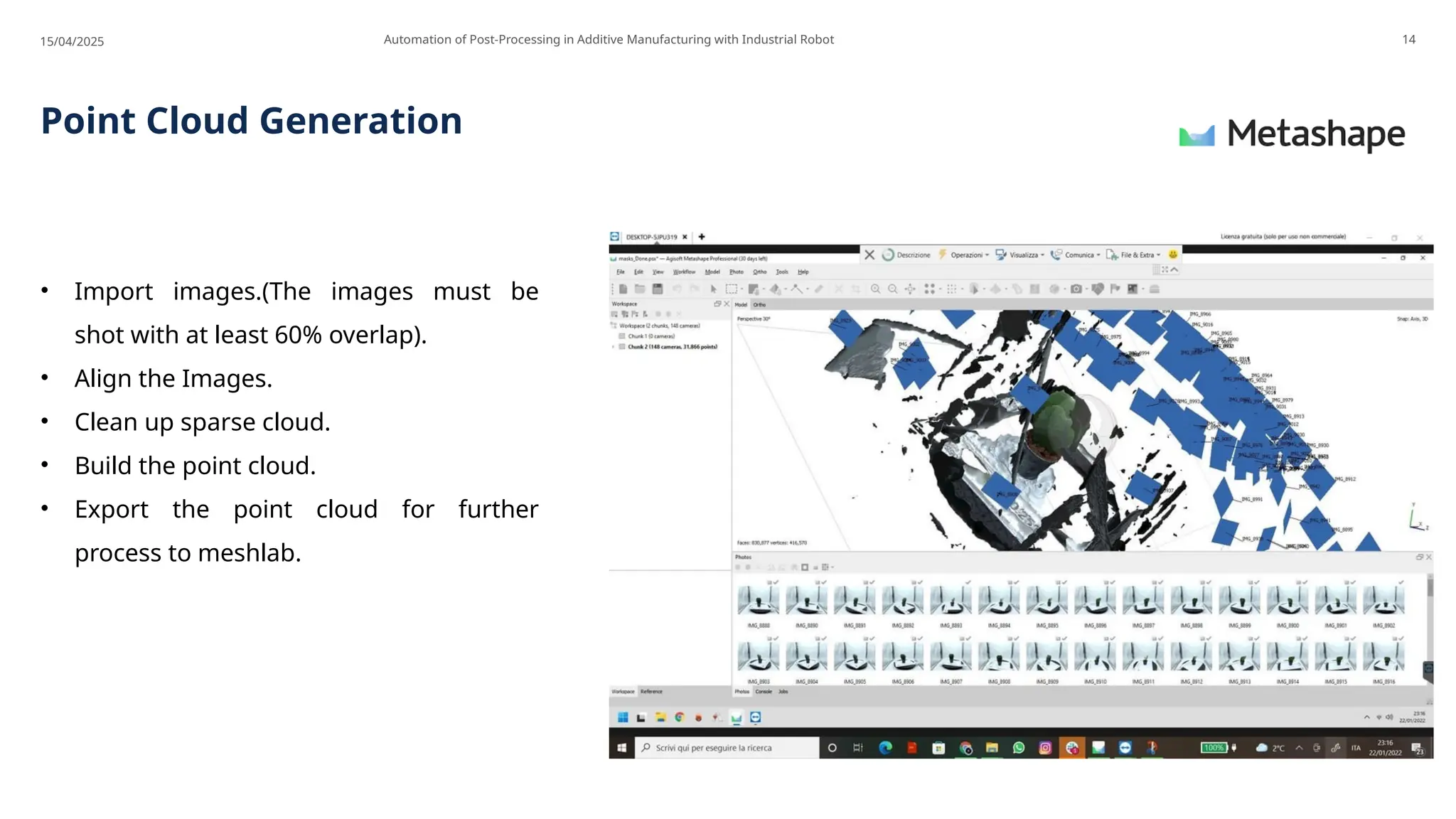Click the Zoom In magnifier icon
1456x819 pixels.
(x=876, y=289)
